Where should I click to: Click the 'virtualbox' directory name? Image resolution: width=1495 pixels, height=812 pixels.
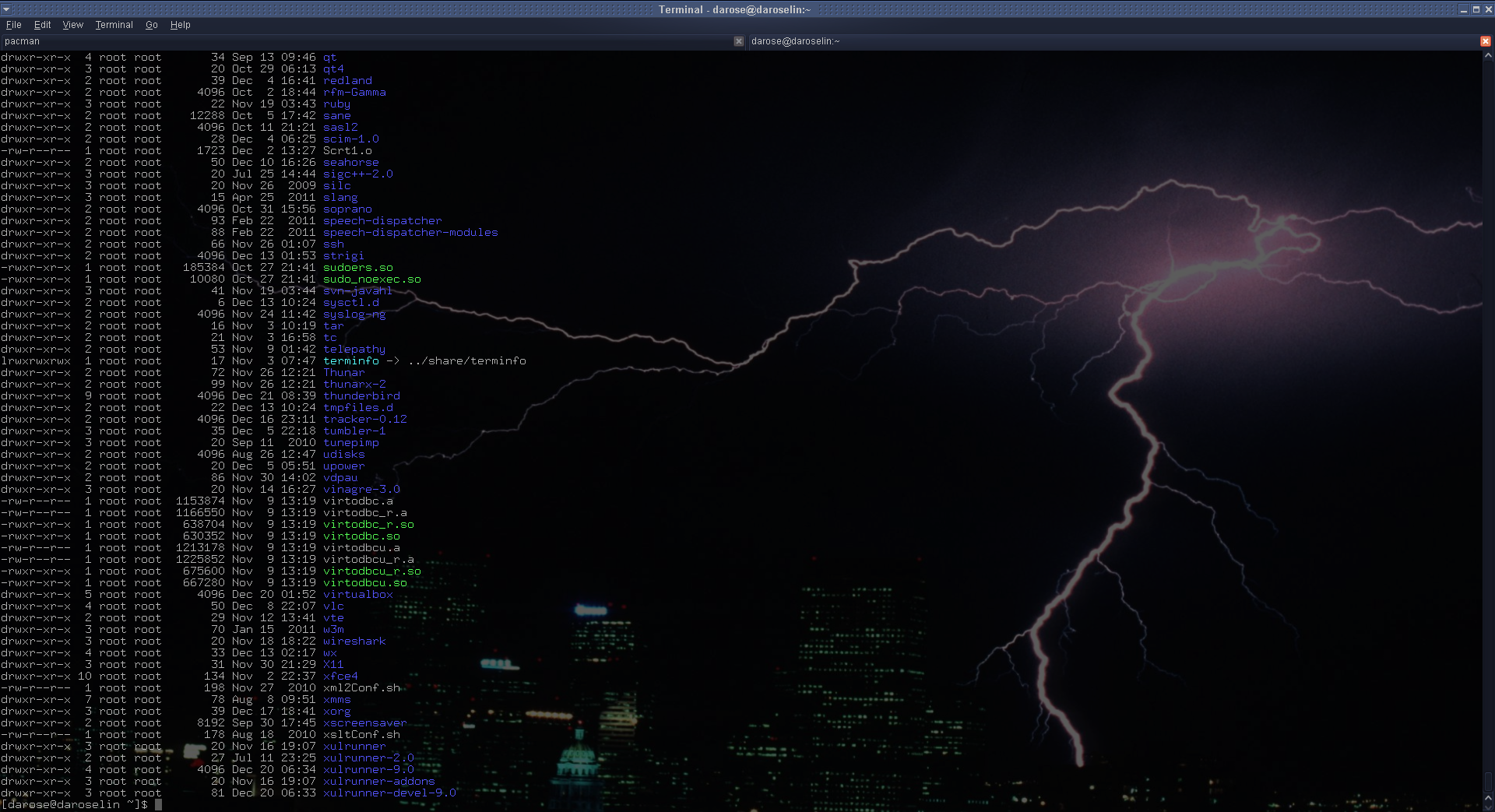click(358, 594)
